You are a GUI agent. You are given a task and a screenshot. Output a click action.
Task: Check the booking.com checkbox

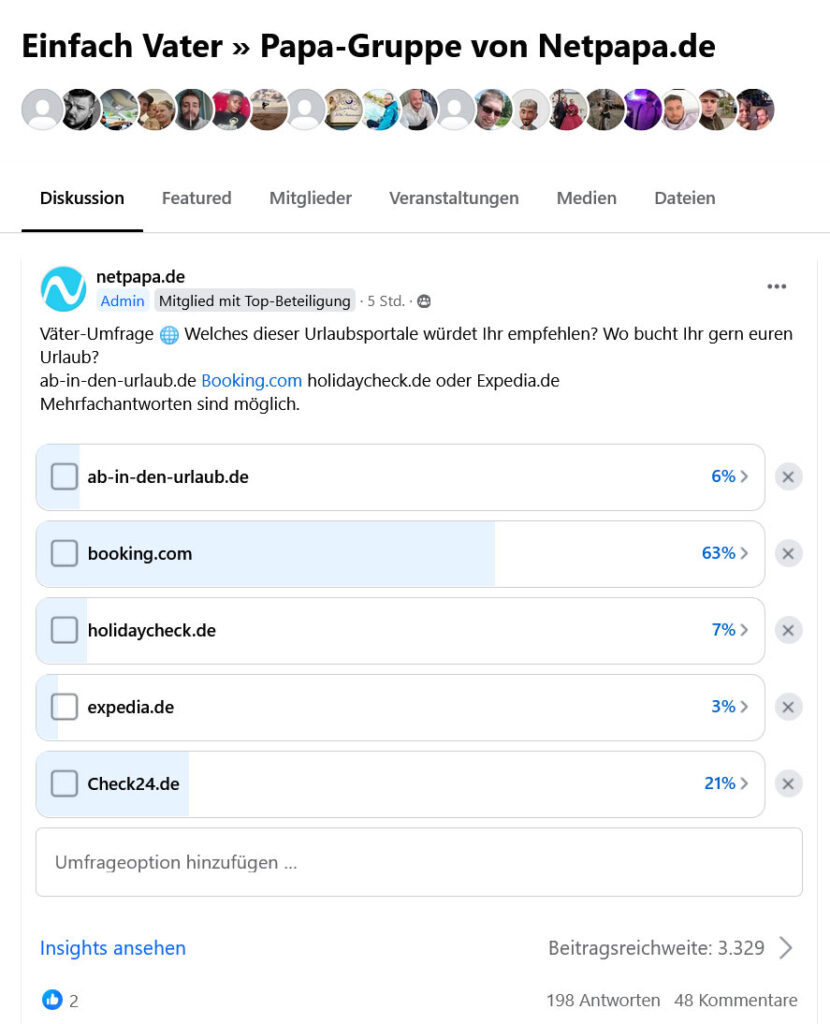tap(64, 553)
